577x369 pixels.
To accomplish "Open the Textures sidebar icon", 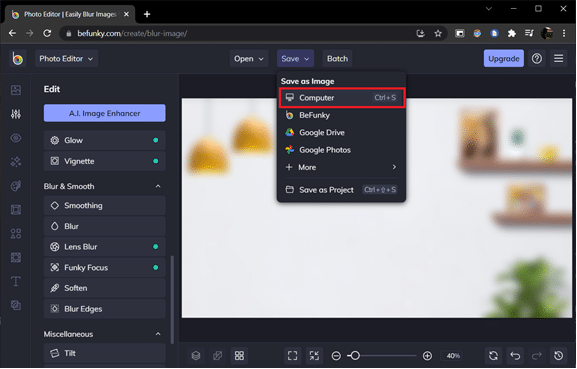I will point(16,305).
